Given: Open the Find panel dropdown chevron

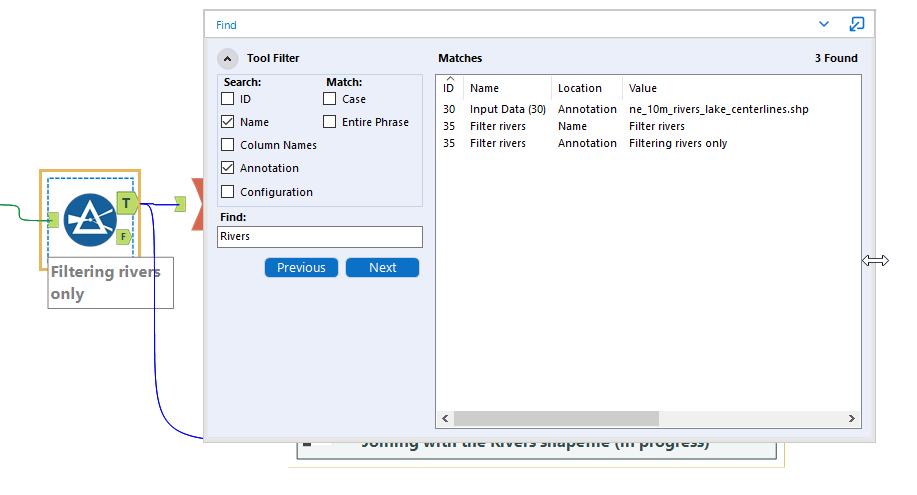Looking at the screenshot, I should pos(824,24).
